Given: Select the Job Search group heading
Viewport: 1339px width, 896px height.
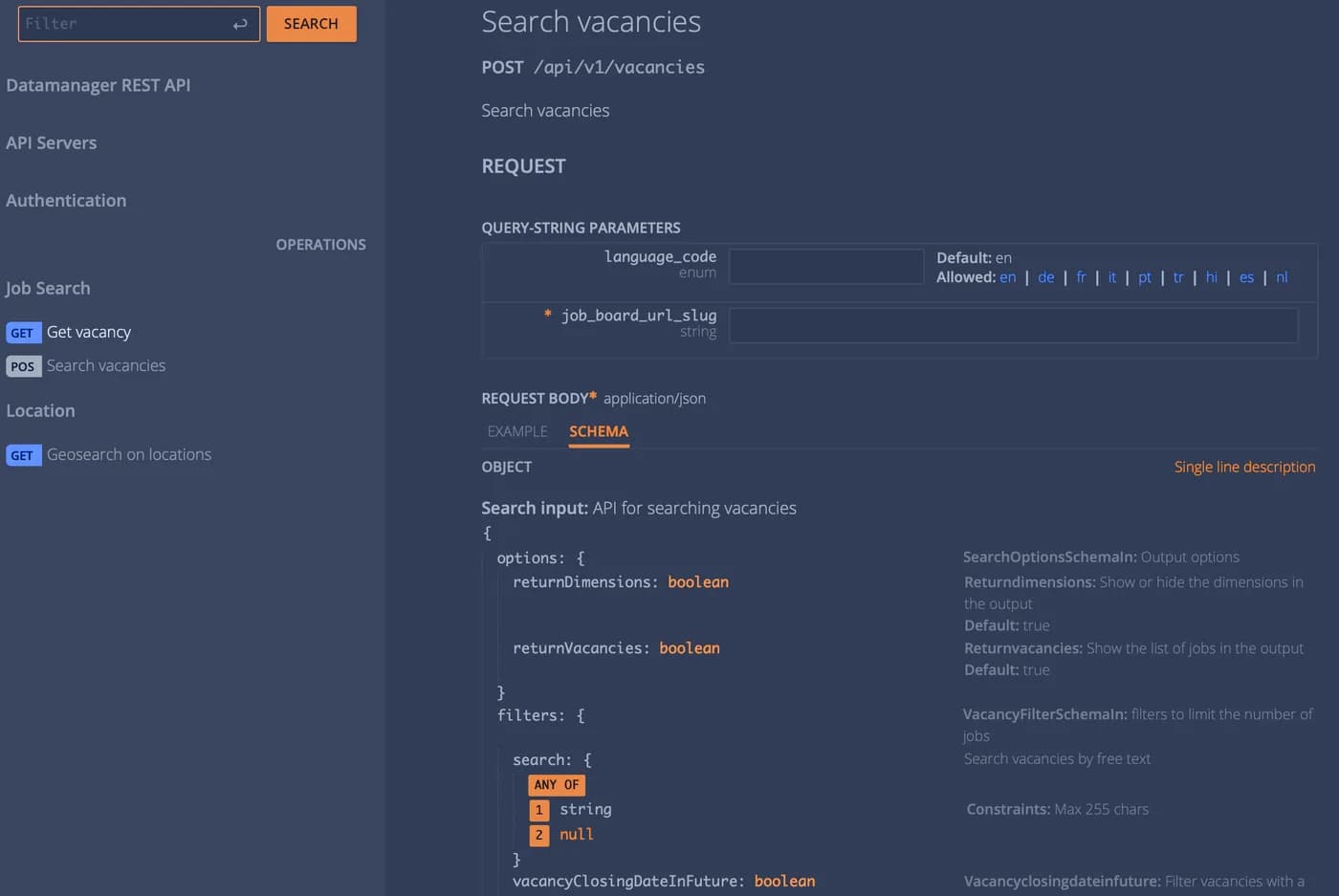Looking at the screenshot, I should coord(48,288).
